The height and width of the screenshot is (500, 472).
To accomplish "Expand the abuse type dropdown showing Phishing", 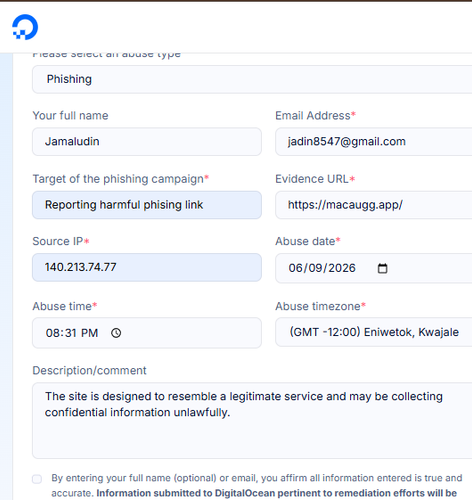I will (x=252, y=79).
